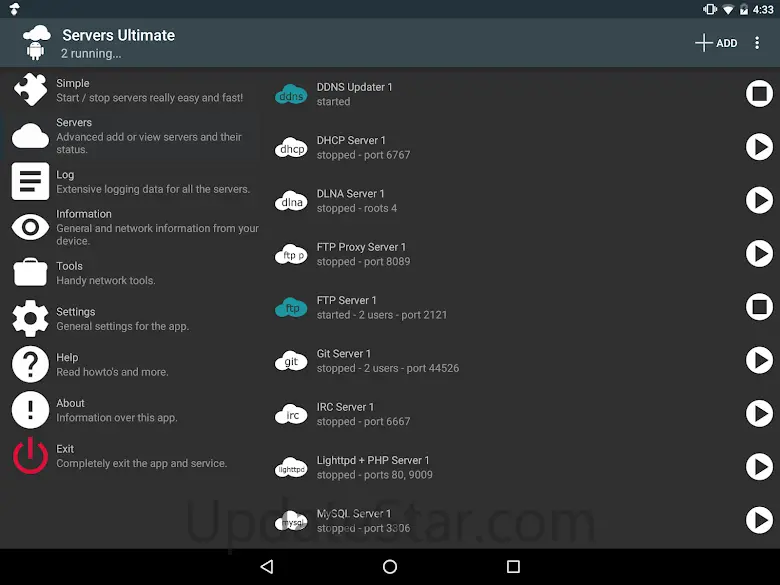Click the lighttpd cloud icon

pos(292,468)
